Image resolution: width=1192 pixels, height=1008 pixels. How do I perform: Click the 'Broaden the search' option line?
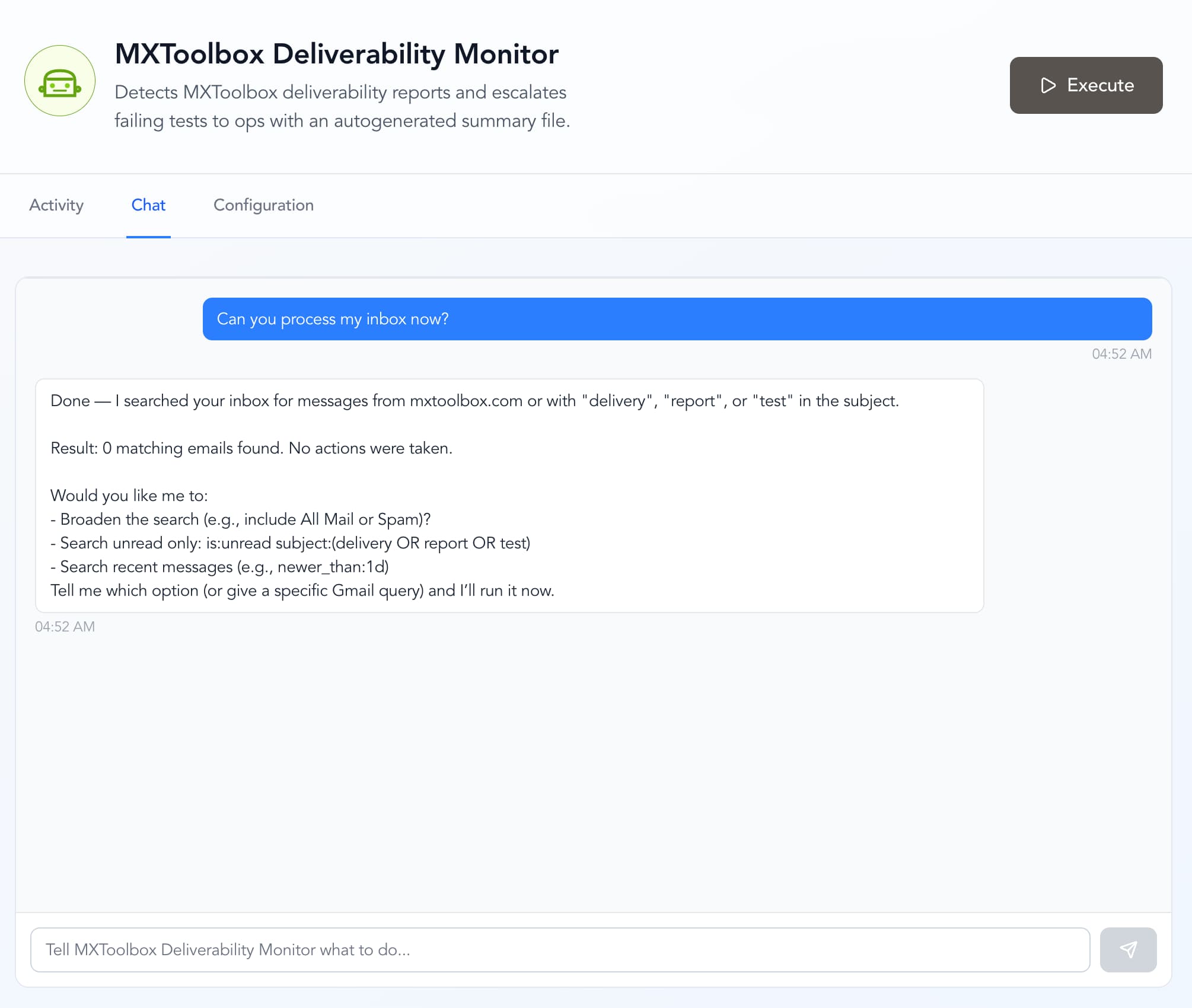tap(240, 519)
